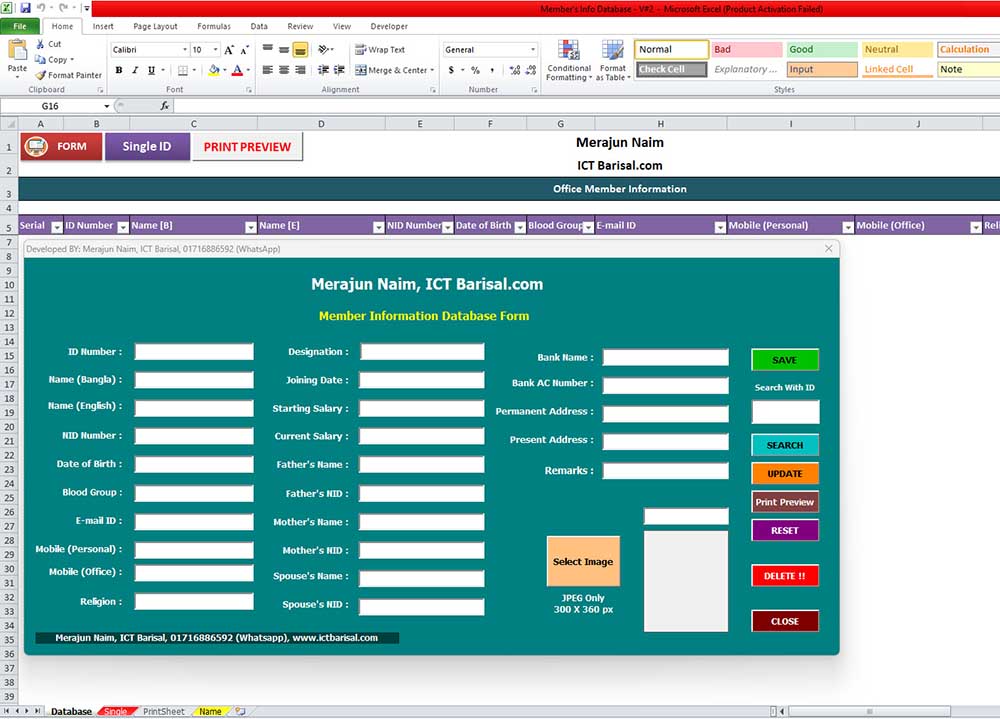Image resolution: width=1000 pixels, height=719 pixels.
Task: Click the Cut scissors icon
Action: (40, 44)
